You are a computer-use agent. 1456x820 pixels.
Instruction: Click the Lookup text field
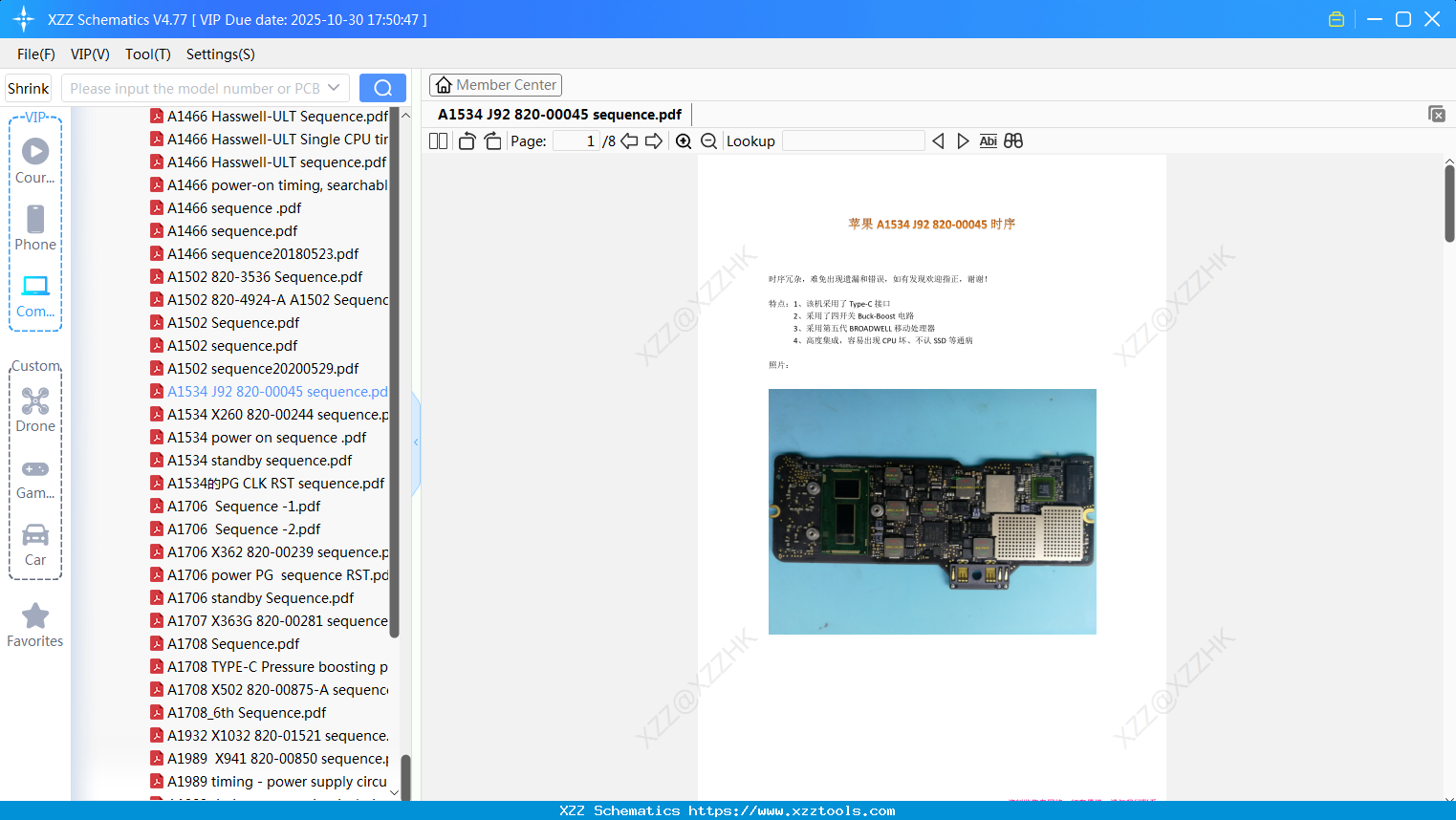point(854,141)
